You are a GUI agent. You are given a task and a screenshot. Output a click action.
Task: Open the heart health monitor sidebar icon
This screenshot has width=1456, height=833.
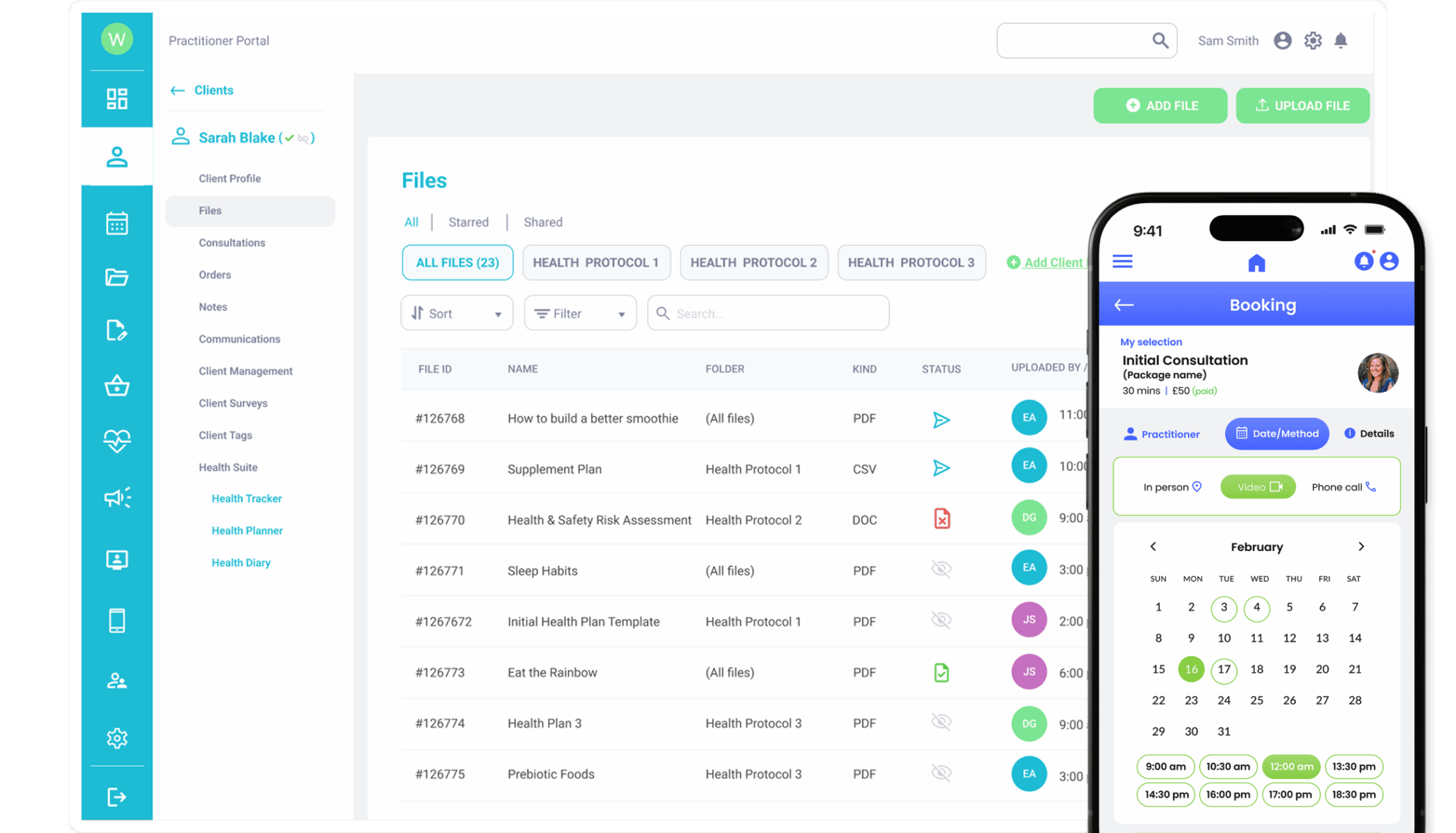pyautogui.click(x=116, y=440)
